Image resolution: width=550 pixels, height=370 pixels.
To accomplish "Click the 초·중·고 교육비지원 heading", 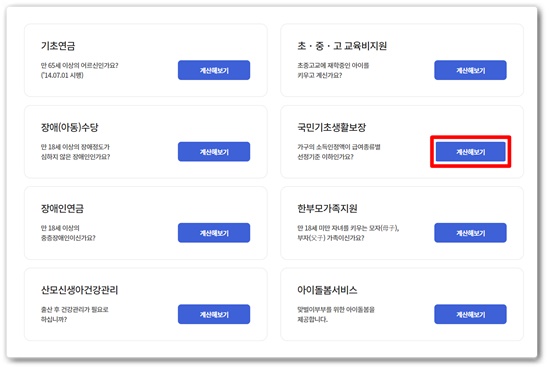I will click(342, 46).
